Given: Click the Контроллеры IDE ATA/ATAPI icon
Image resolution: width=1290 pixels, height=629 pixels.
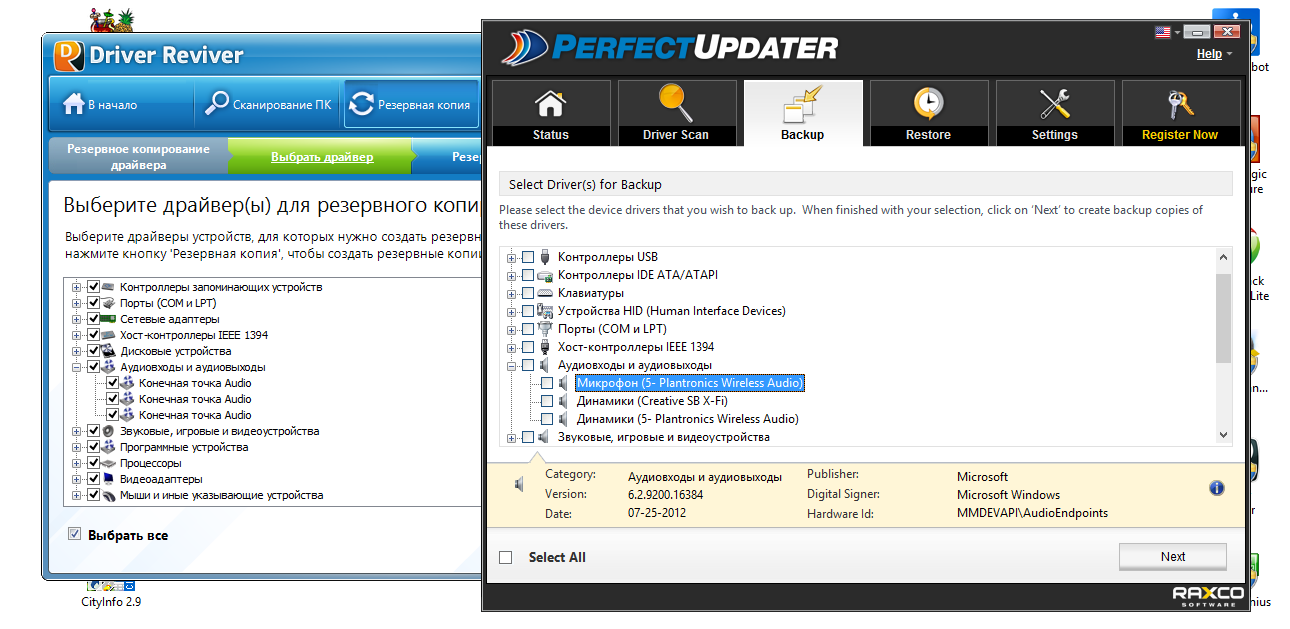Looking at the screenshot, I should tap(545, 275).
